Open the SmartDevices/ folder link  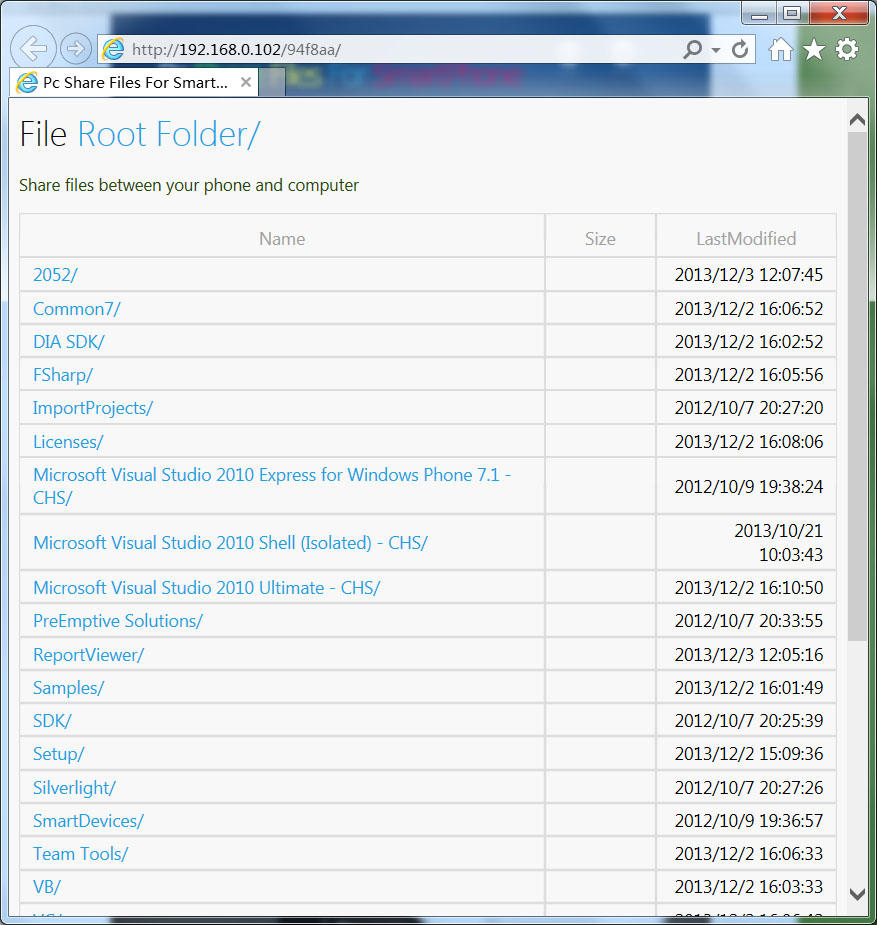[x=88, y=821]
